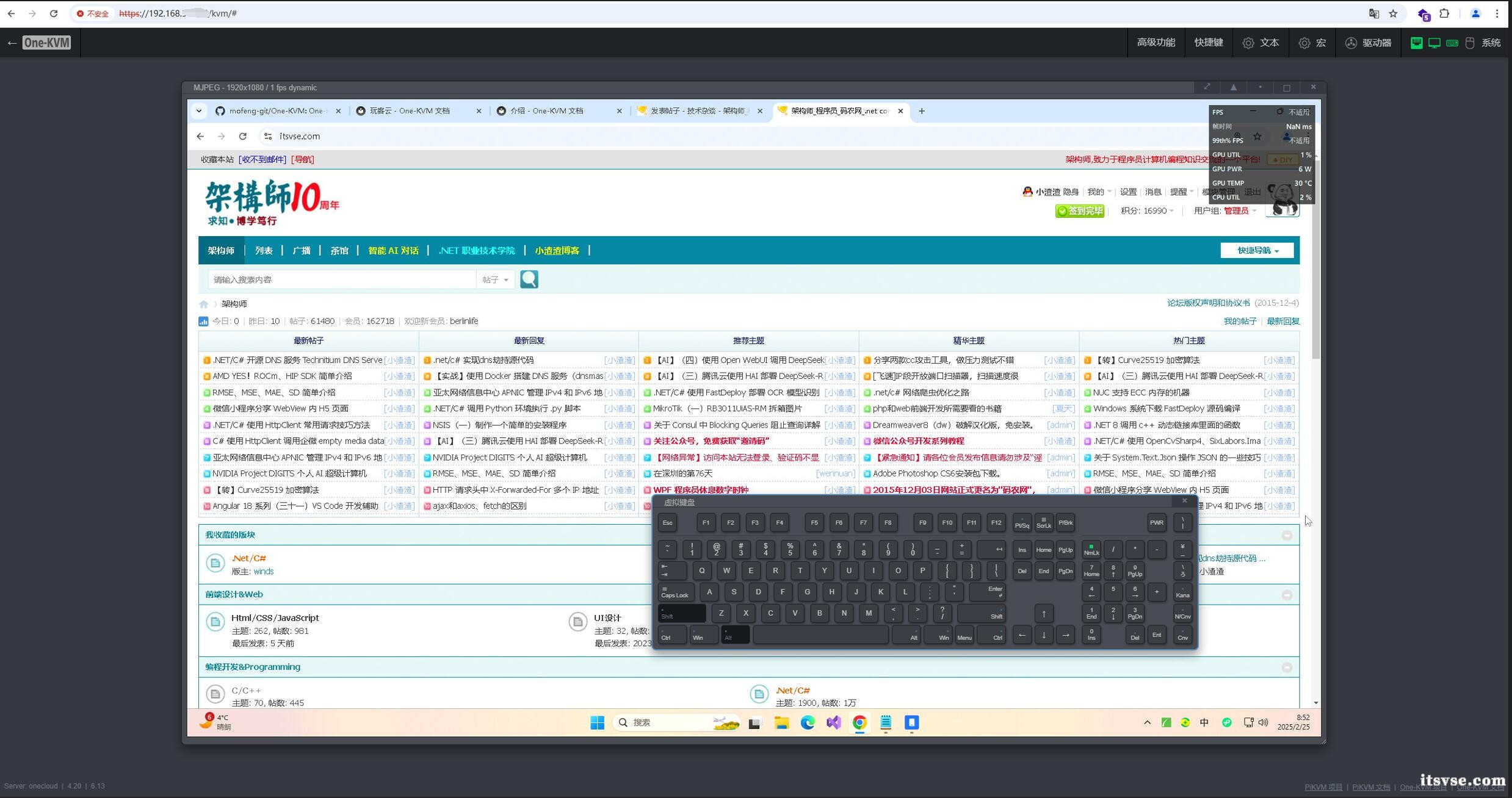
Task: Click the green monitor status icon
Action: click(x=1434, y=43)
